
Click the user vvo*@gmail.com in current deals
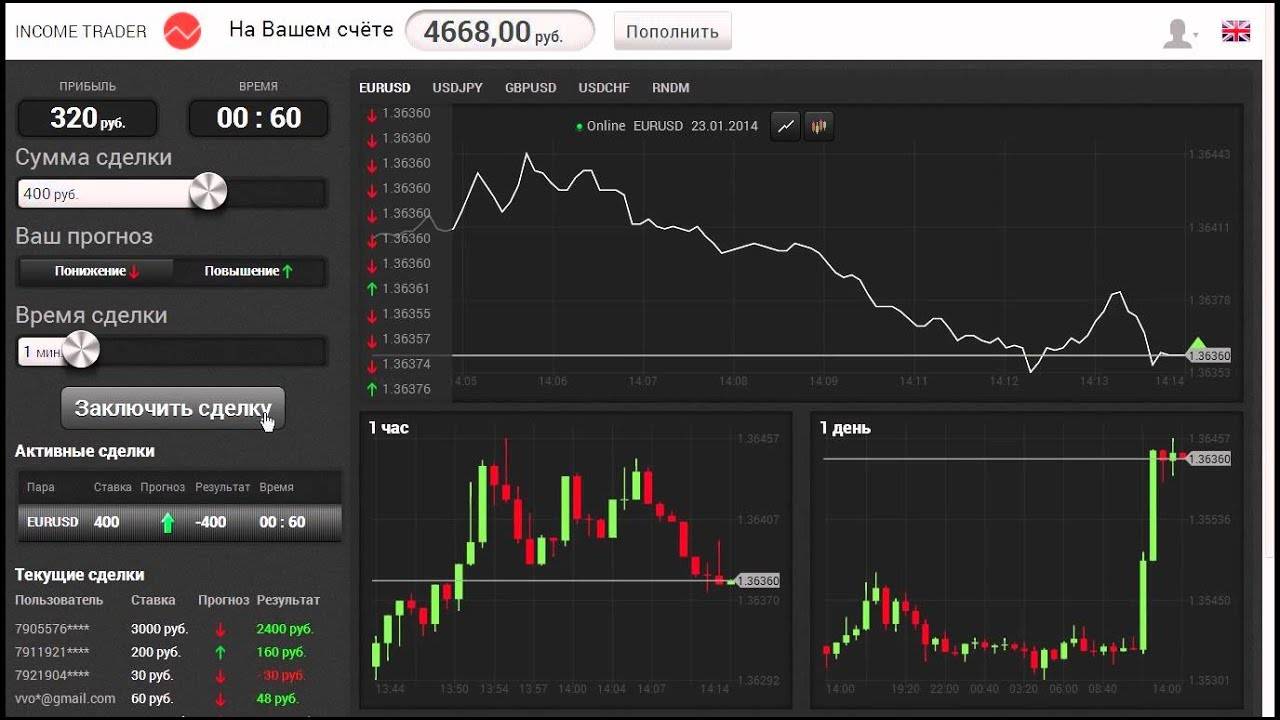65,699
